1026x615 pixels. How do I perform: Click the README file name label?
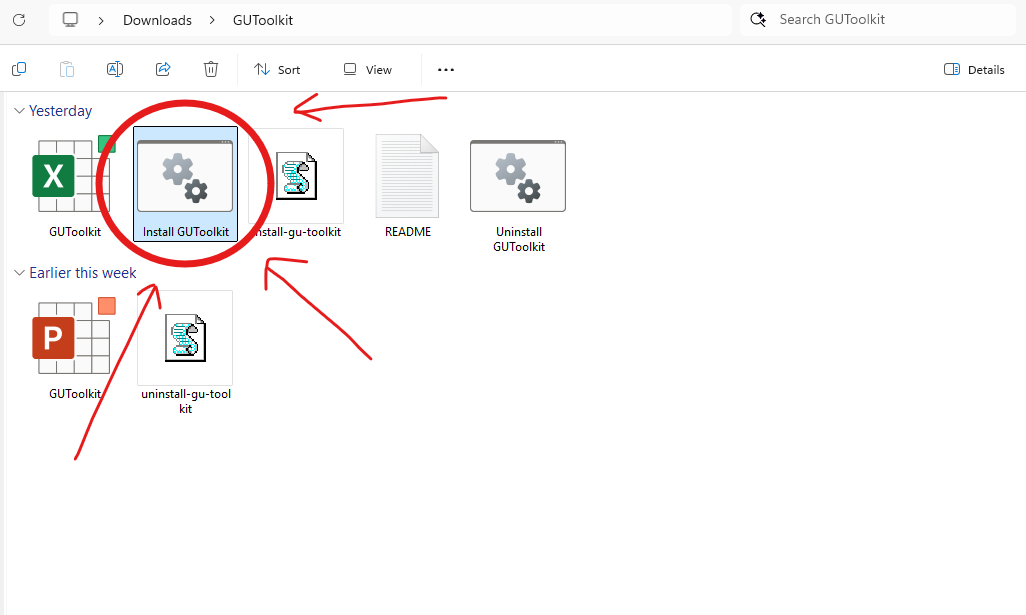(x=408, y=232)
